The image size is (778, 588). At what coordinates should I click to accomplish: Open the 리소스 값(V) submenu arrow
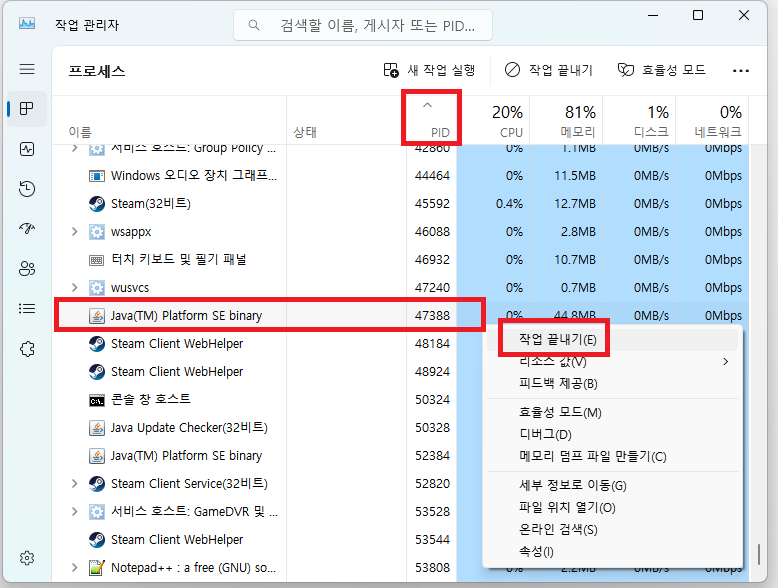pyautogui.click(x=726, y=362)
